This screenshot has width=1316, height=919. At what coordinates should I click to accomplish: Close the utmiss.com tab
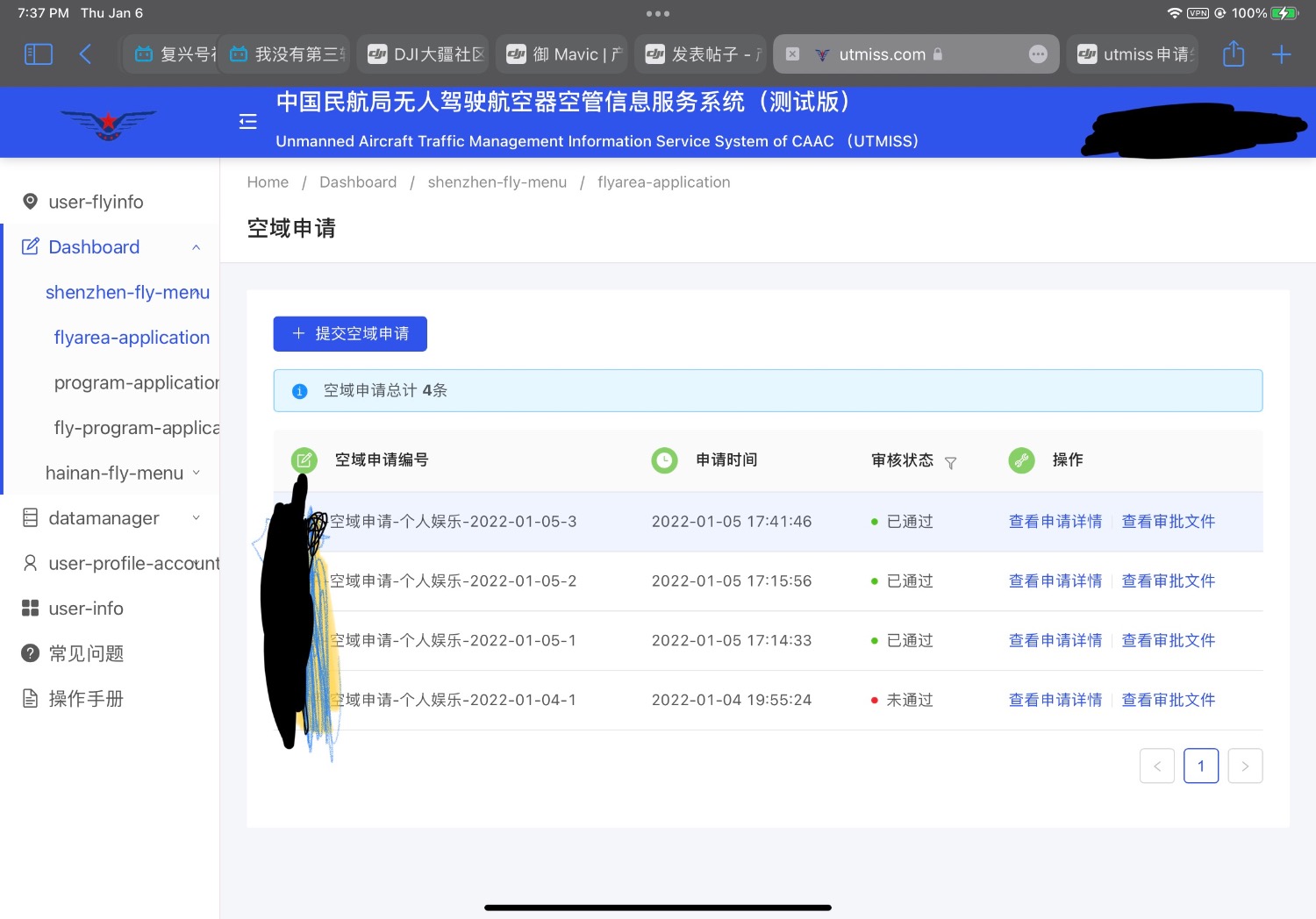pyautogui.click(x=792, y=54)
